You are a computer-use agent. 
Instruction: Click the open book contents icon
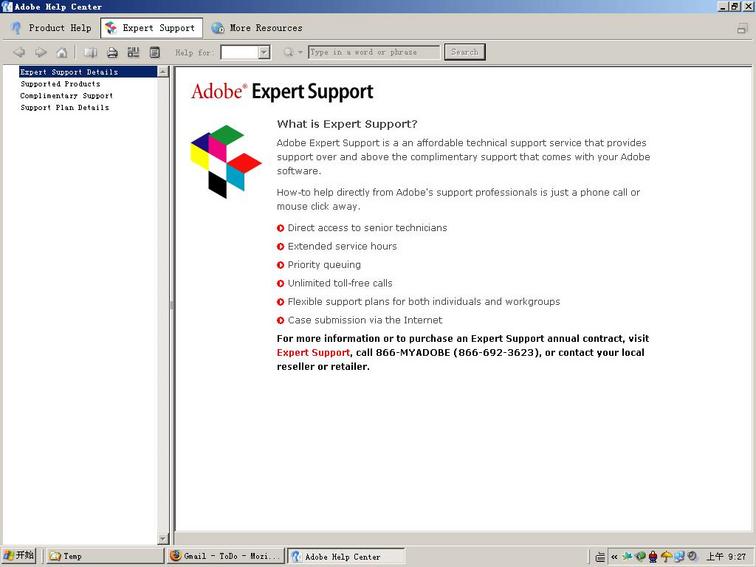pos(90,52)
